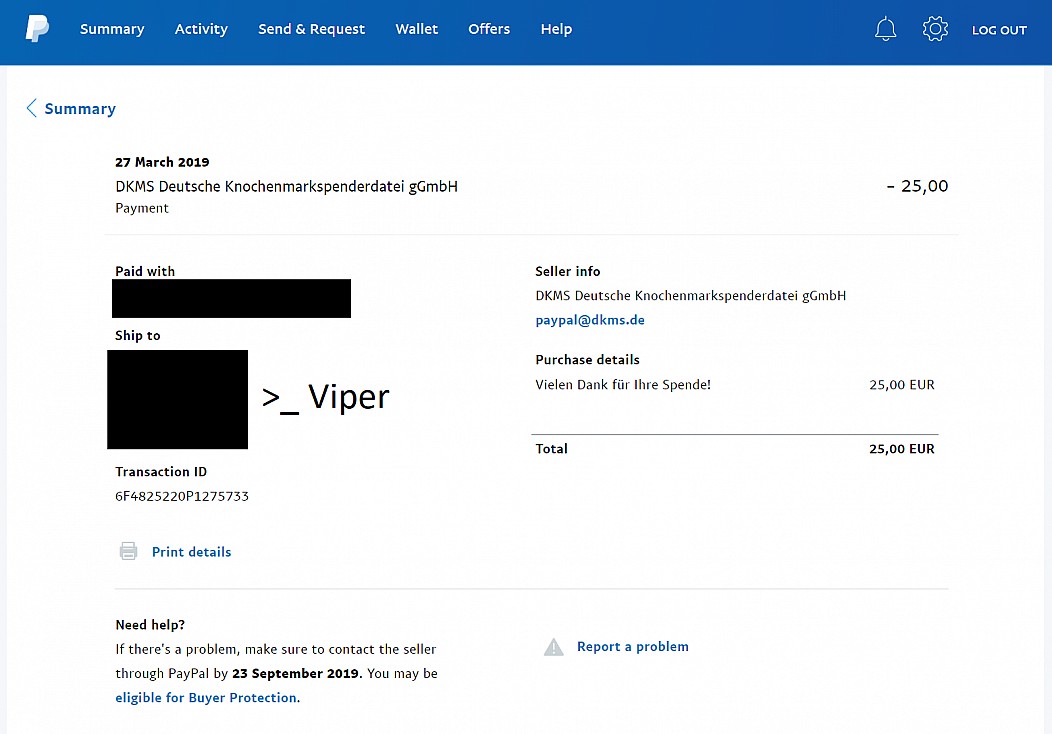Click the DKMS payee title under the date
This screenshot has height=734, width=1052.
pos(286,187)
